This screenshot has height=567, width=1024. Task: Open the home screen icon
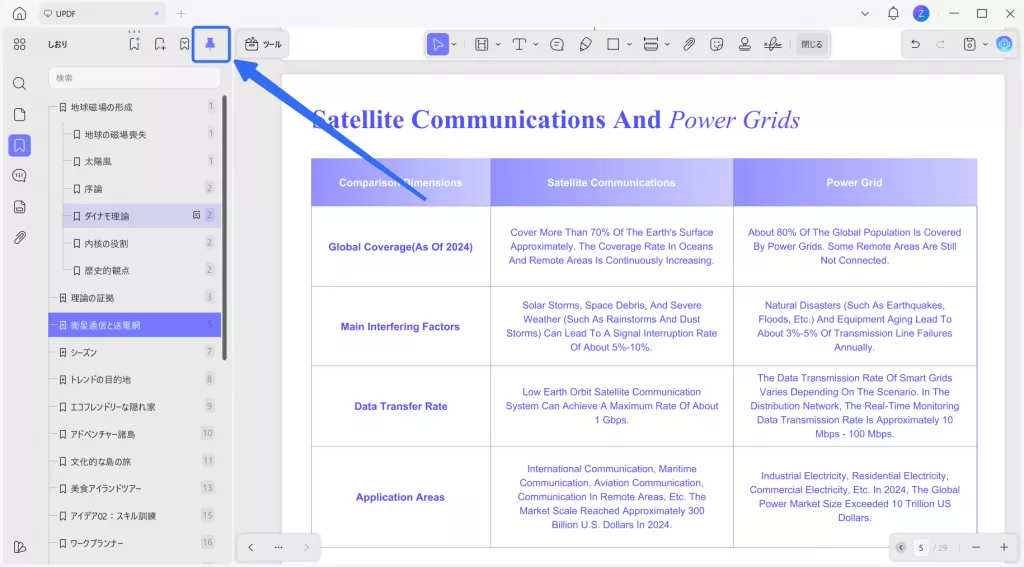pos(20,13)
